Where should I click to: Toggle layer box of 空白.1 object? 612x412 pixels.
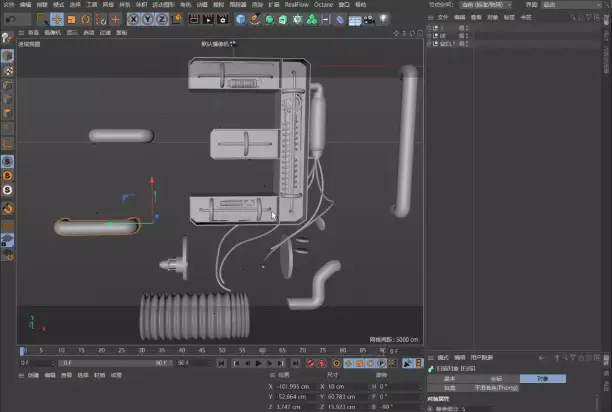461,44
